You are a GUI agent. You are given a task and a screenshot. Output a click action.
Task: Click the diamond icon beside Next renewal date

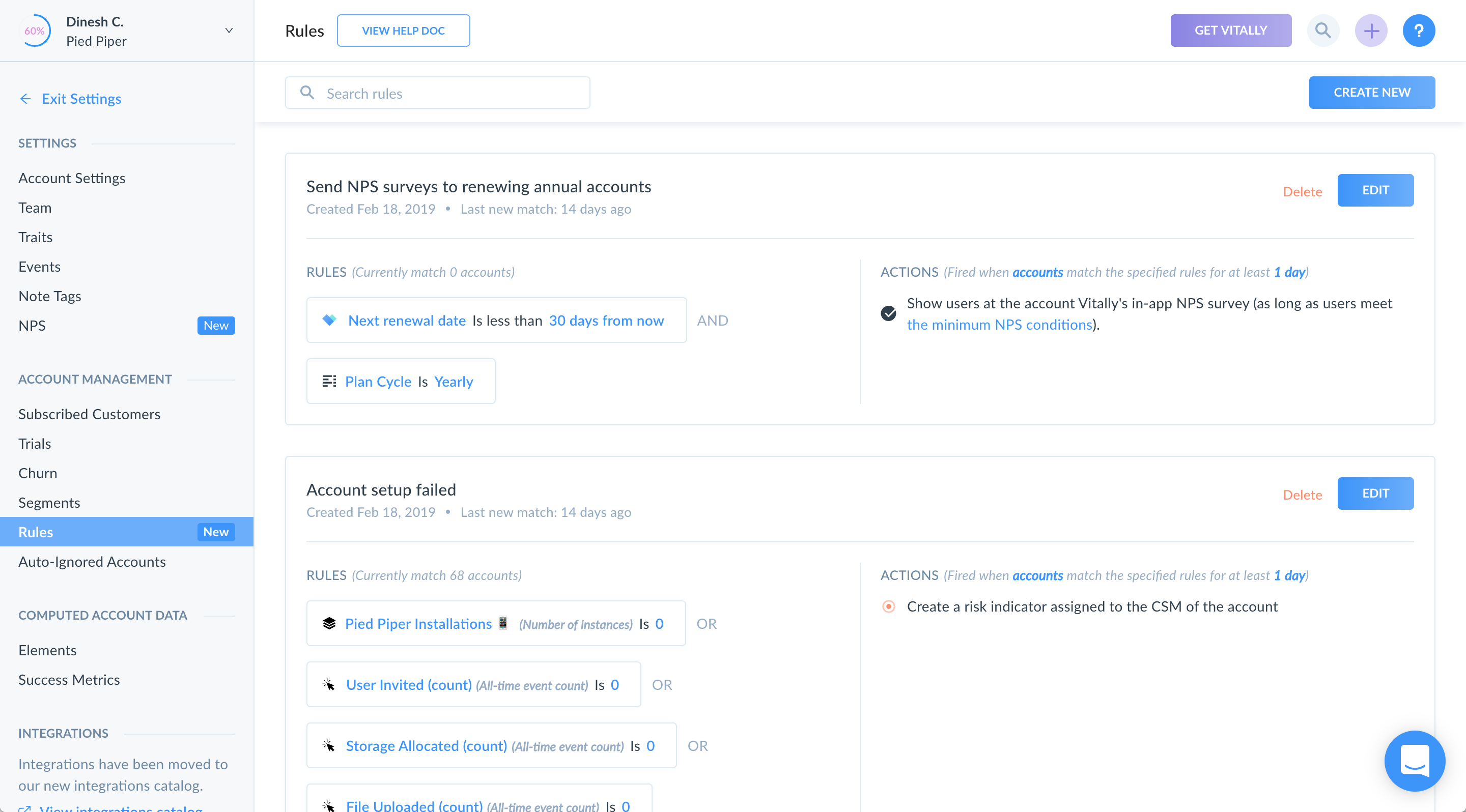tap(329, 320)
